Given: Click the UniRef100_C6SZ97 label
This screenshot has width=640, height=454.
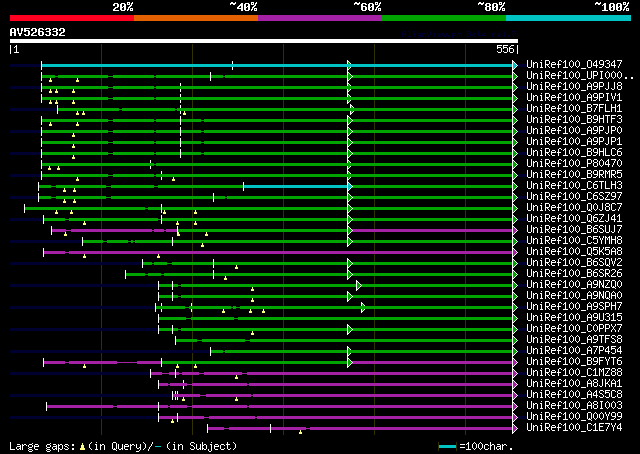Looking at the screenshot, I should coord(574,196).
